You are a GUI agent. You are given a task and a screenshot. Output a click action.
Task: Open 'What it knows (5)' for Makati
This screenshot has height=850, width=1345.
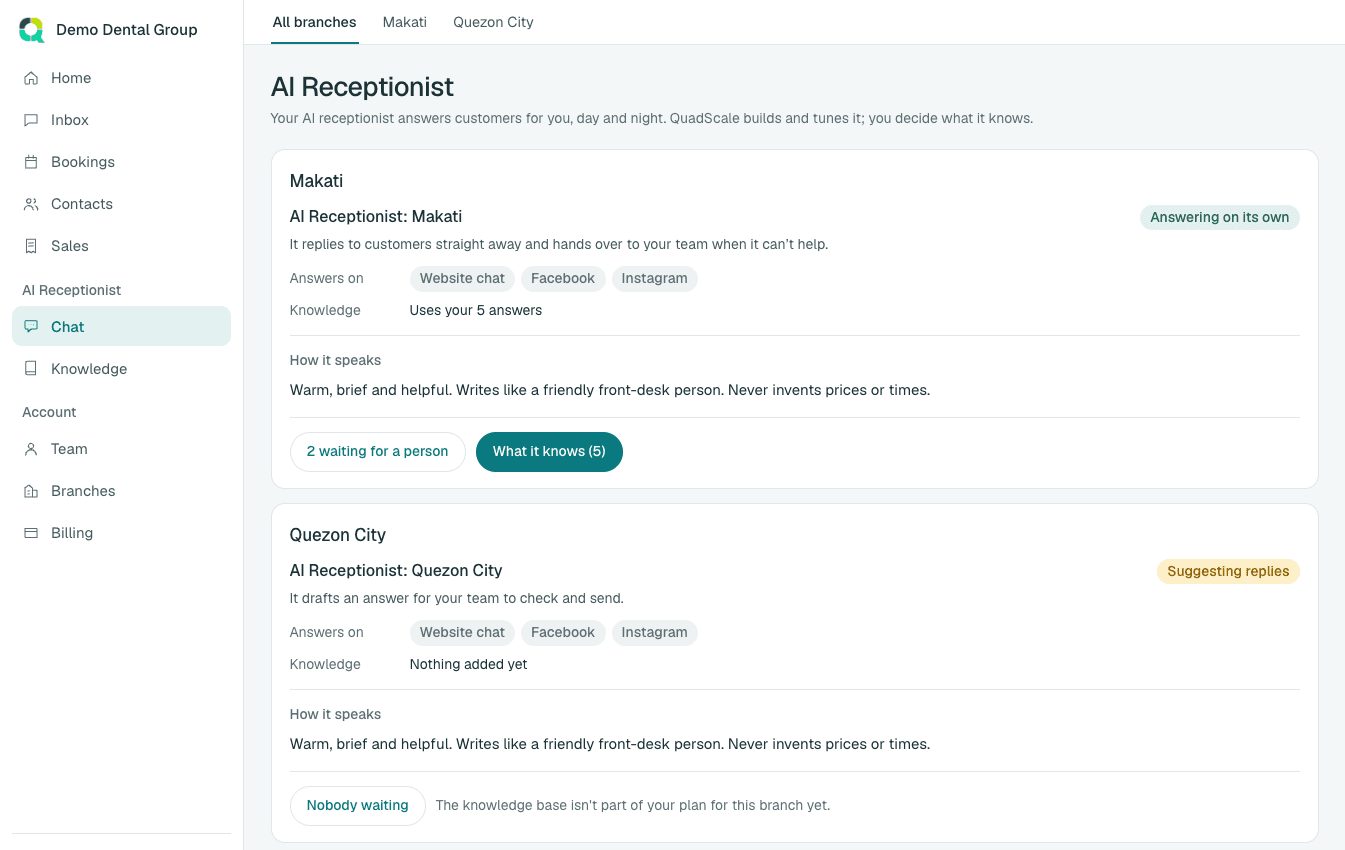coord(549,452)
